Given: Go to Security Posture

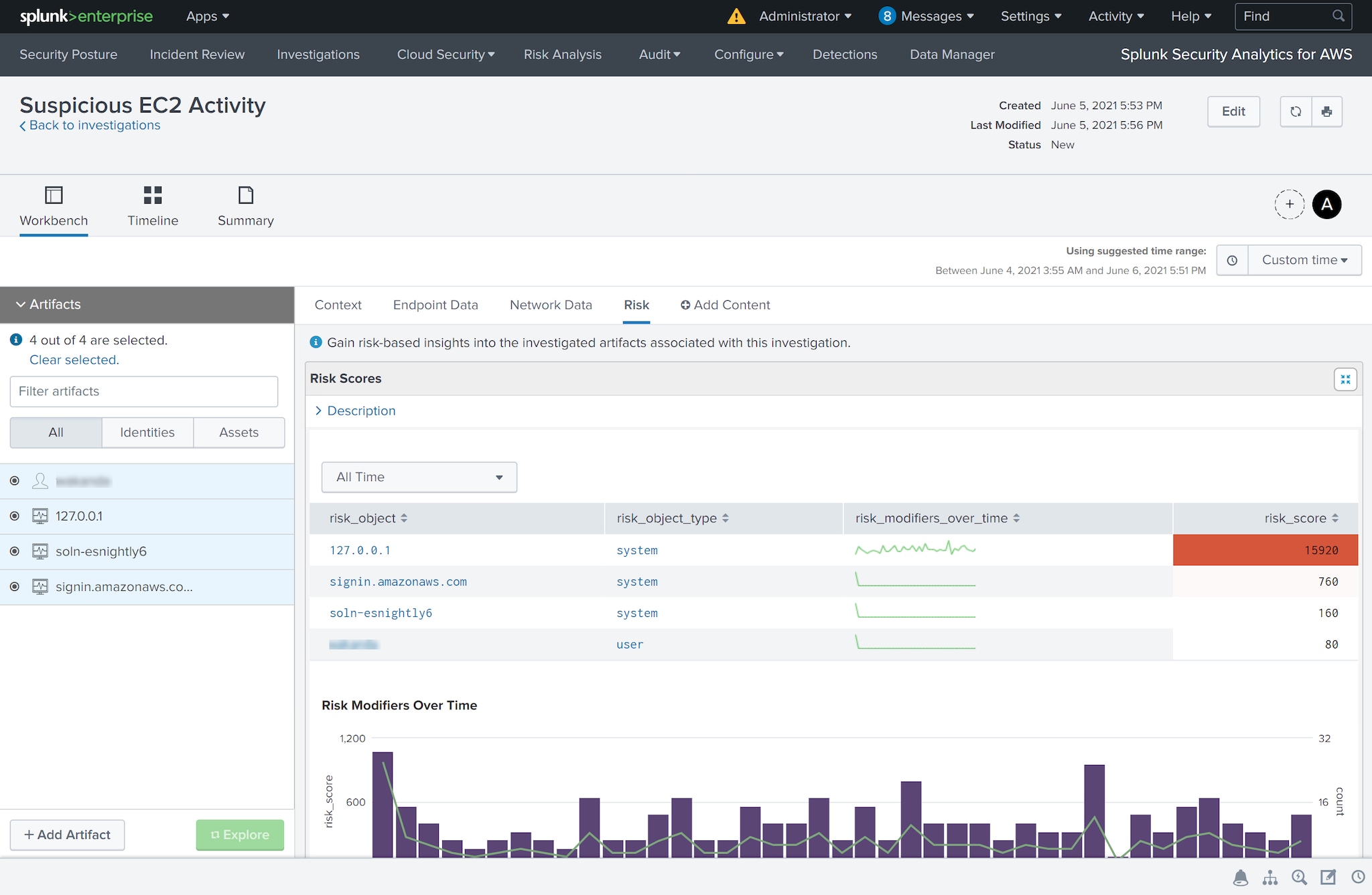Looking at the screenshot, I should pyautogui.click(x=68, y=54).
